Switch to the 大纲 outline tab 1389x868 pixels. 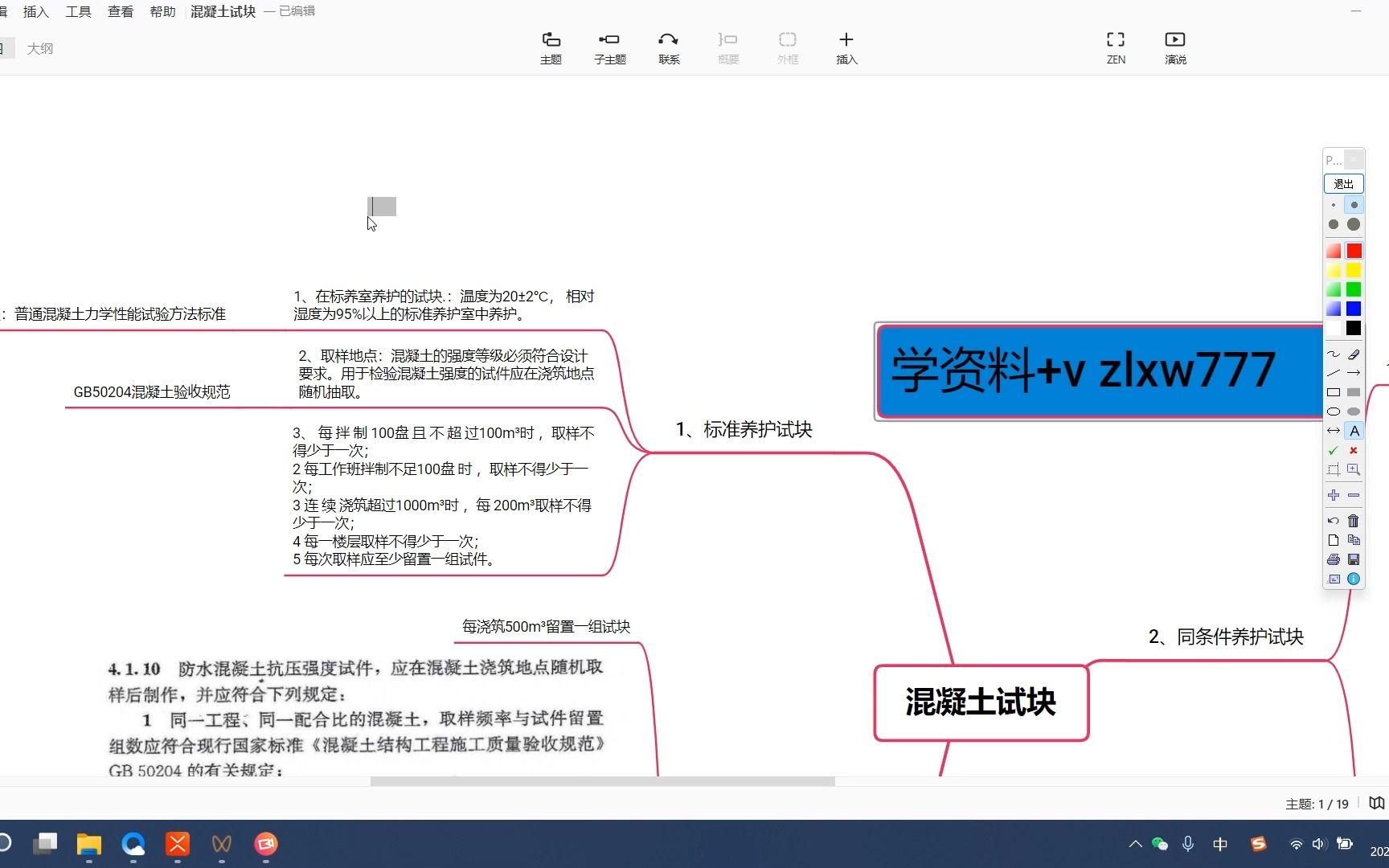coord(40,48)
